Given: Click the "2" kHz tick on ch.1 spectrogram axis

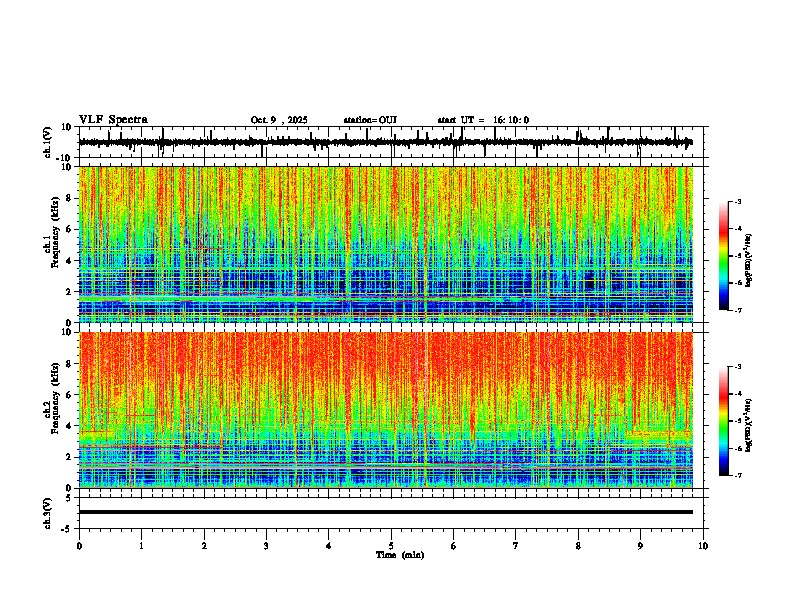Looking at the screenshot, I should coord(69,291).
